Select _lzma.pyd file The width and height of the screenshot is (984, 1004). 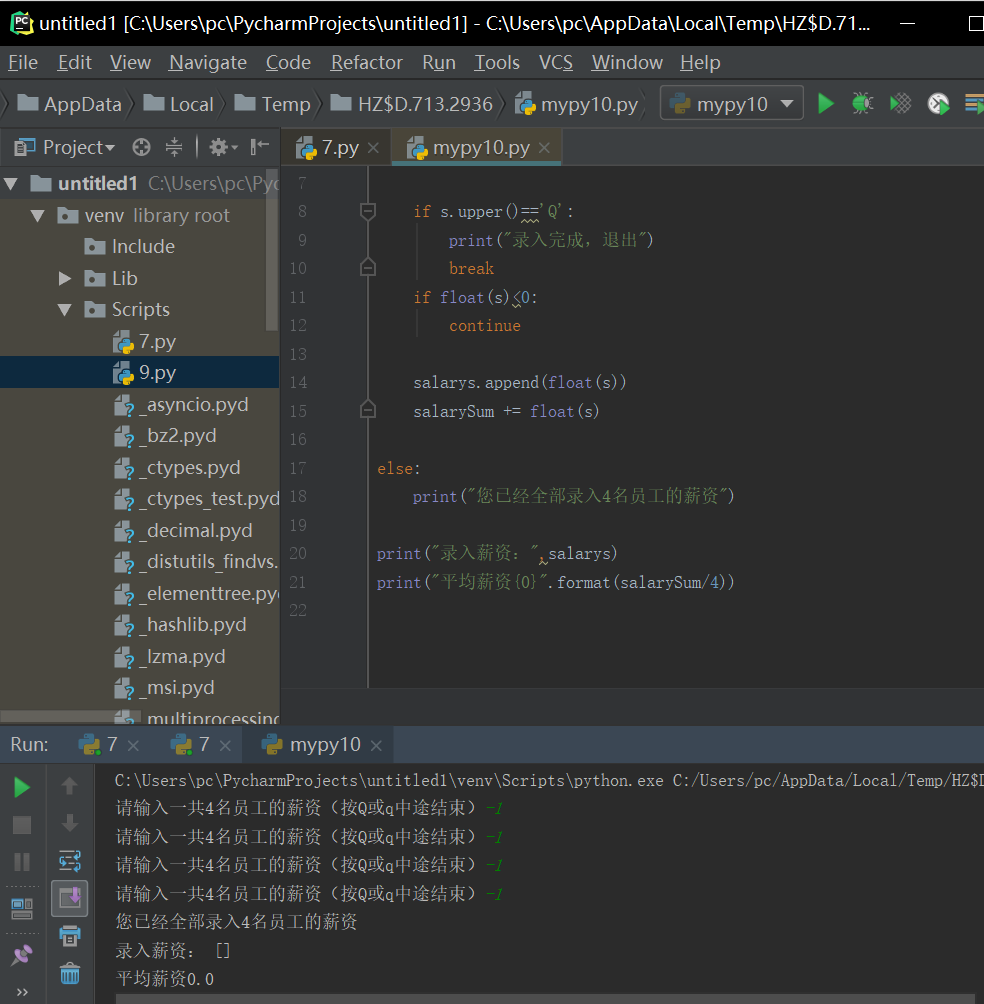(x=170, y=657)
